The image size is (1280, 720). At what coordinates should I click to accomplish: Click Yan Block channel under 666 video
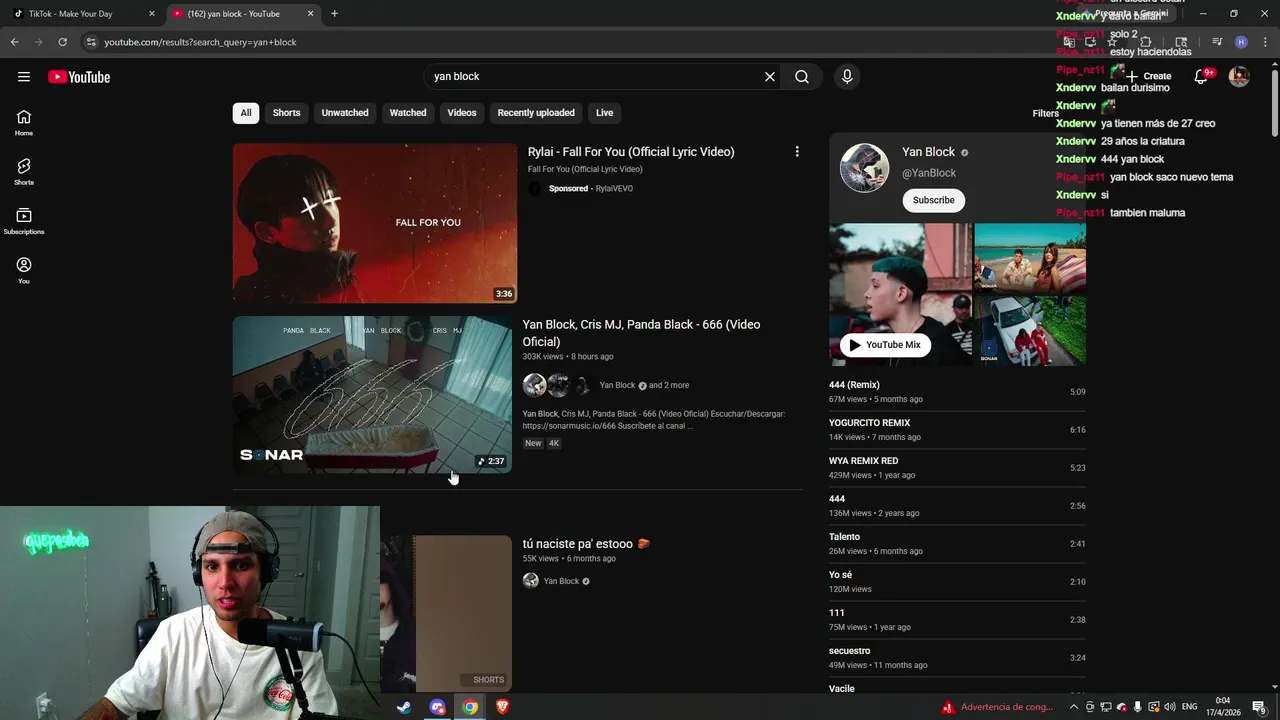point(617,385)
